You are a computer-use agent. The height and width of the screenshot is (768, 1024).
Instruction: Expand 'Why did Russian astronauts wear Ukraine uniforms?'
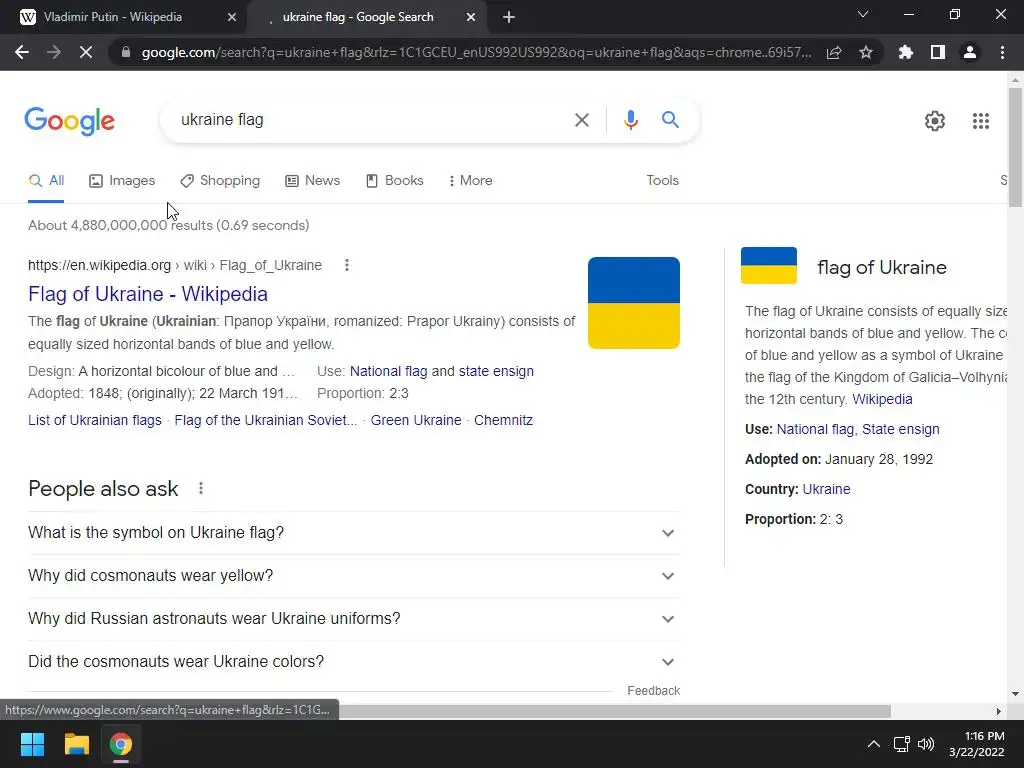tap(354, 619)
